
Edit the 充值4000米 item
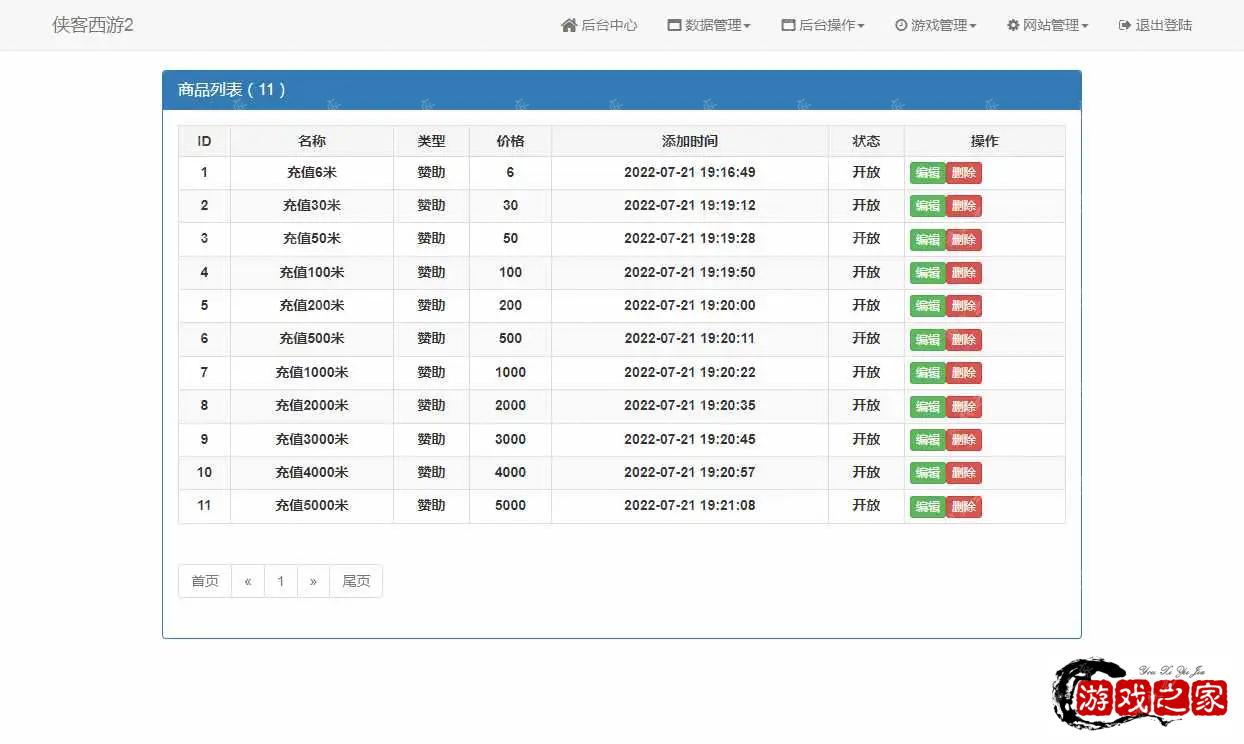pos(928,473)
